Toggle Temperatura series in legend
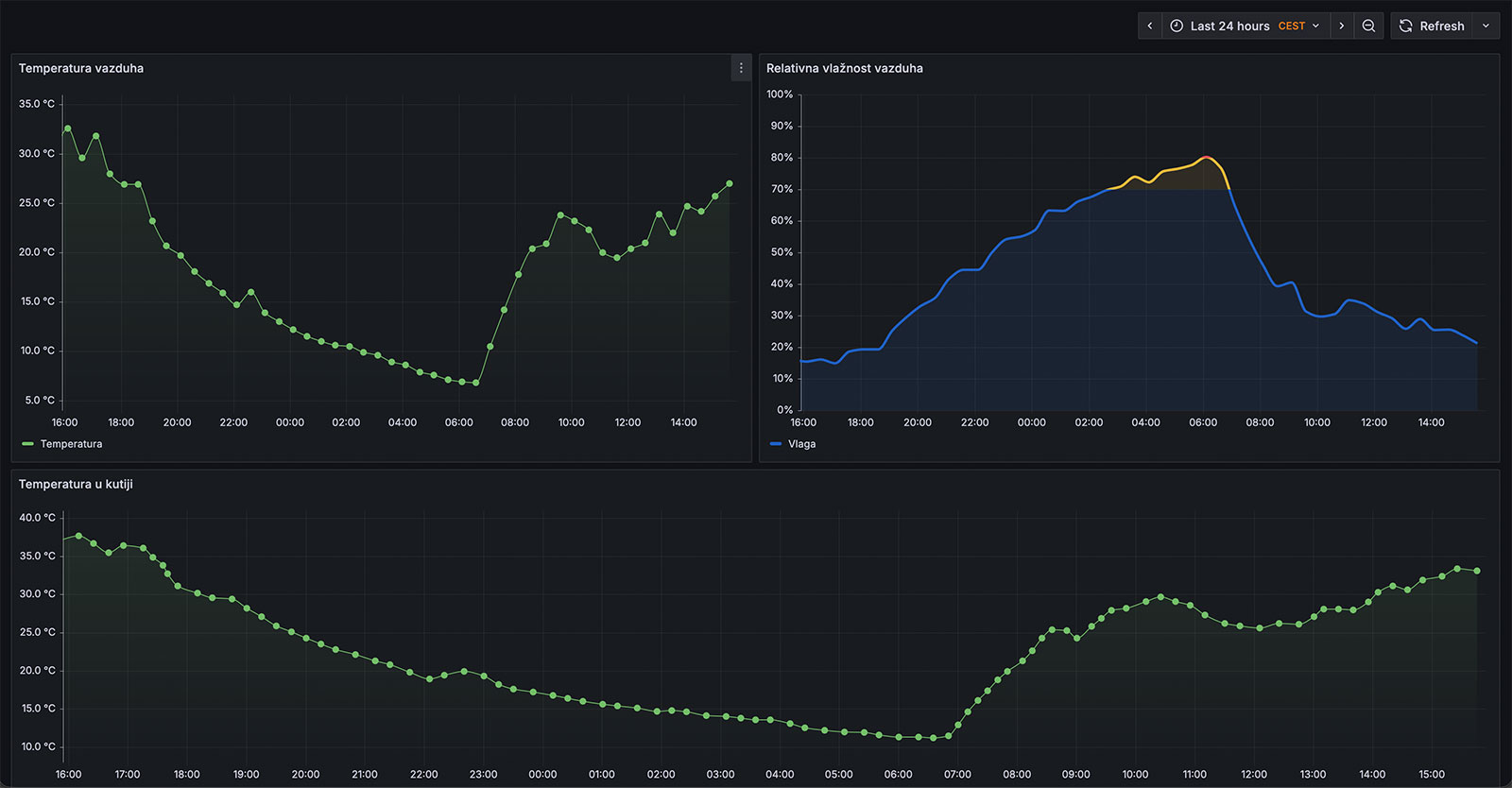This screenshot has width=1512, height=788. [x=71, y=444]
